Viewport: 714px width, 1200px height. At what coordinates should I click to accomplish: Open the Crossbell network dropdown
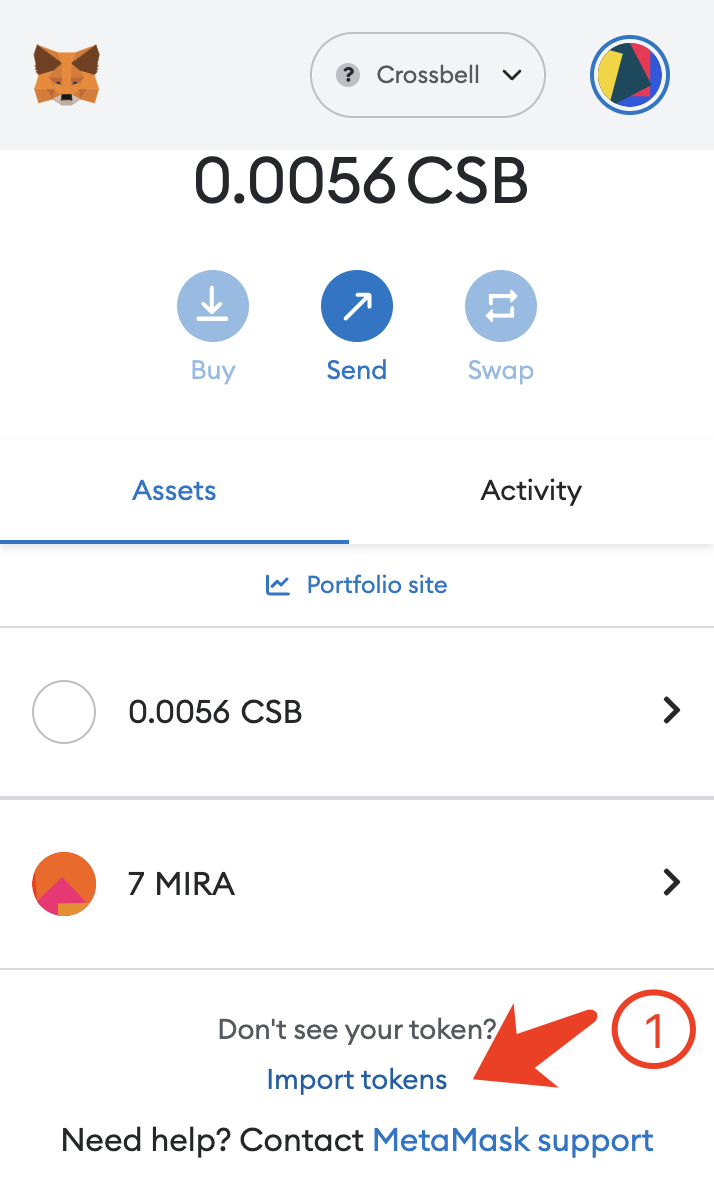(x=428, y=75)
